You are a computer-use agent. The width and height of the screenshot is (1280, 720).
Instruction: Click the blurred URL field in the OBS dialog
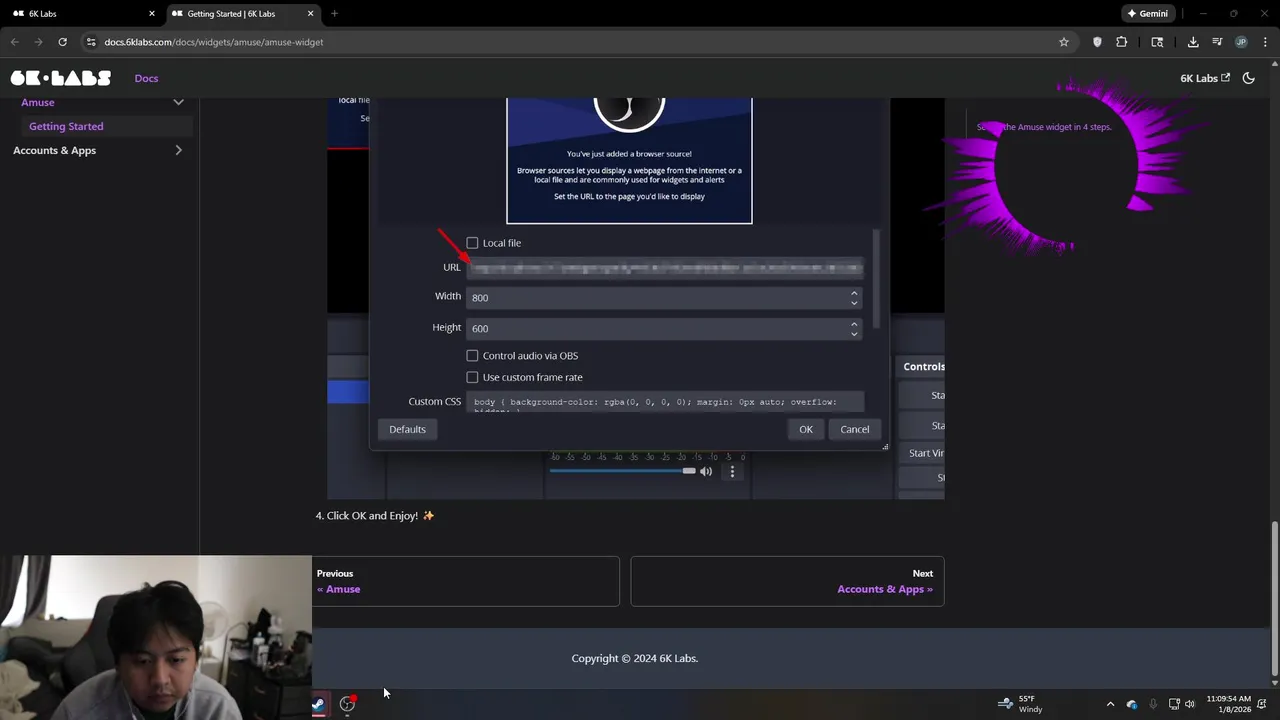click(x=665, y=267)
